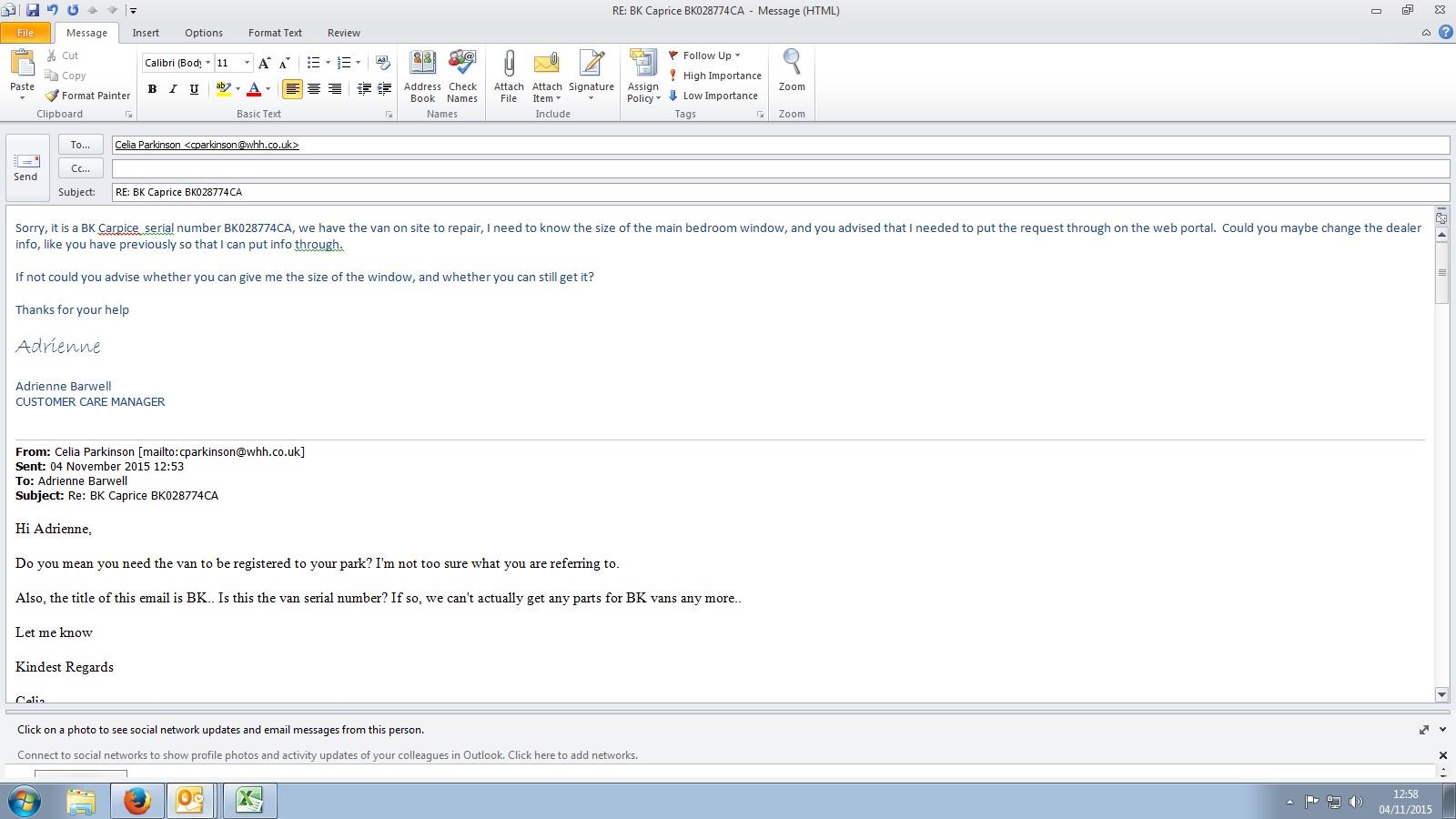Toggle bold formatting
This screenshot has width=1456, height=819.
pos(152,89)
